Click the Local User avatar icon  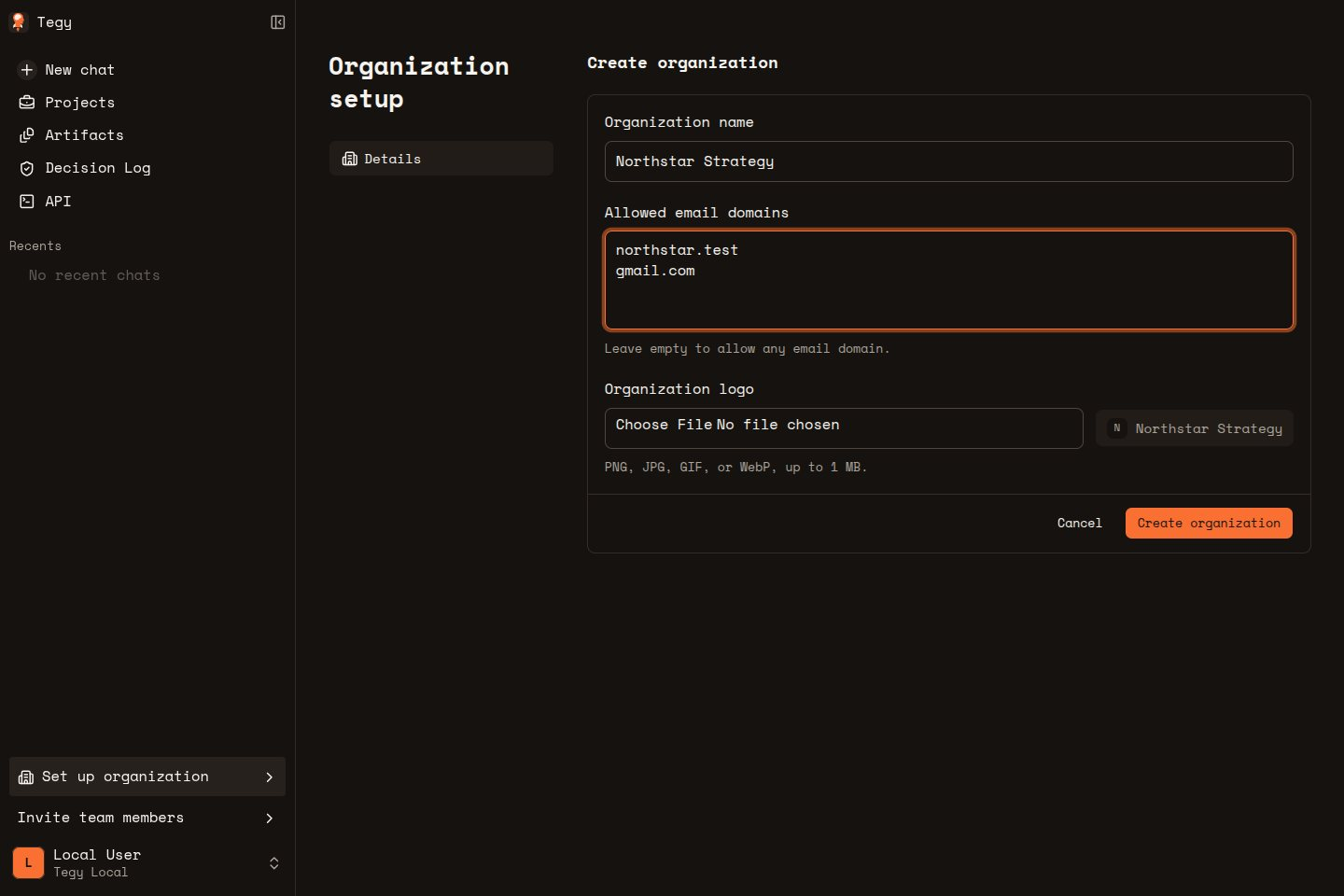pos(28,863)
